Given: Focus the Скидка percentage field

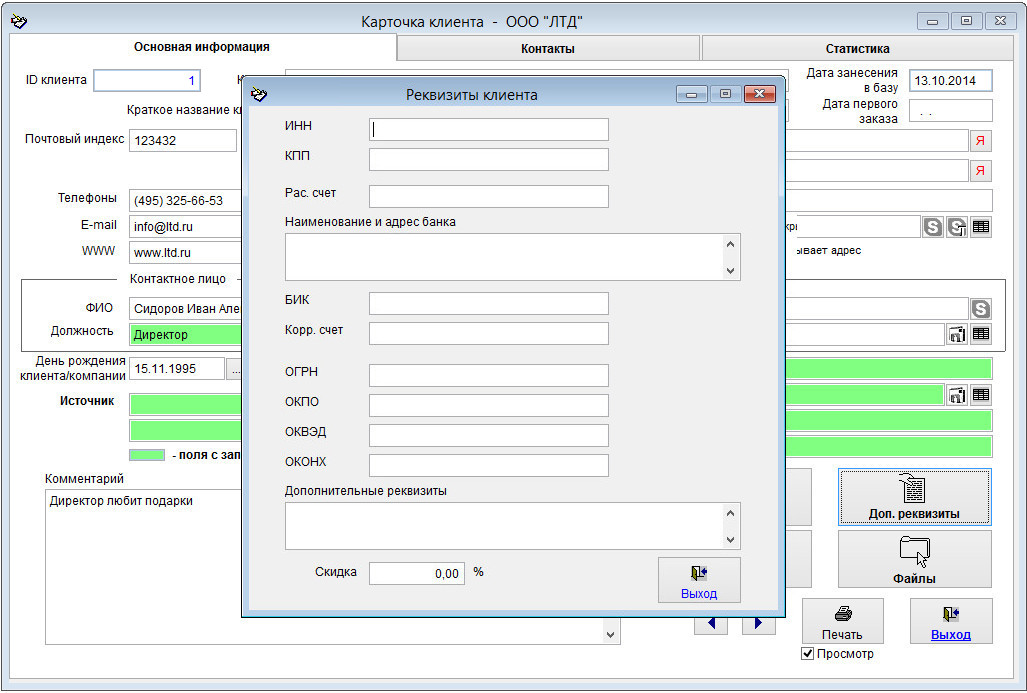Looking at the screenshot, I should pyautogui.click(x=417, y=573).
